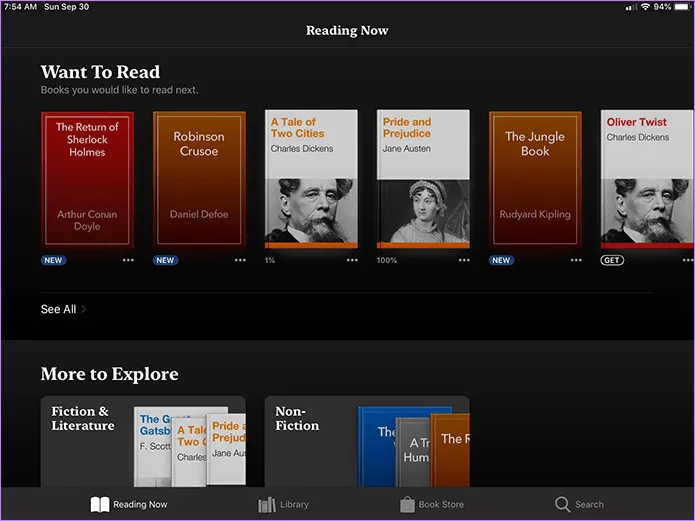Open the Robinson Crusoe book cover
Image resolution: width=695 pixels, height=521 pixels.
pyautogui.click(x=199, y=179)
